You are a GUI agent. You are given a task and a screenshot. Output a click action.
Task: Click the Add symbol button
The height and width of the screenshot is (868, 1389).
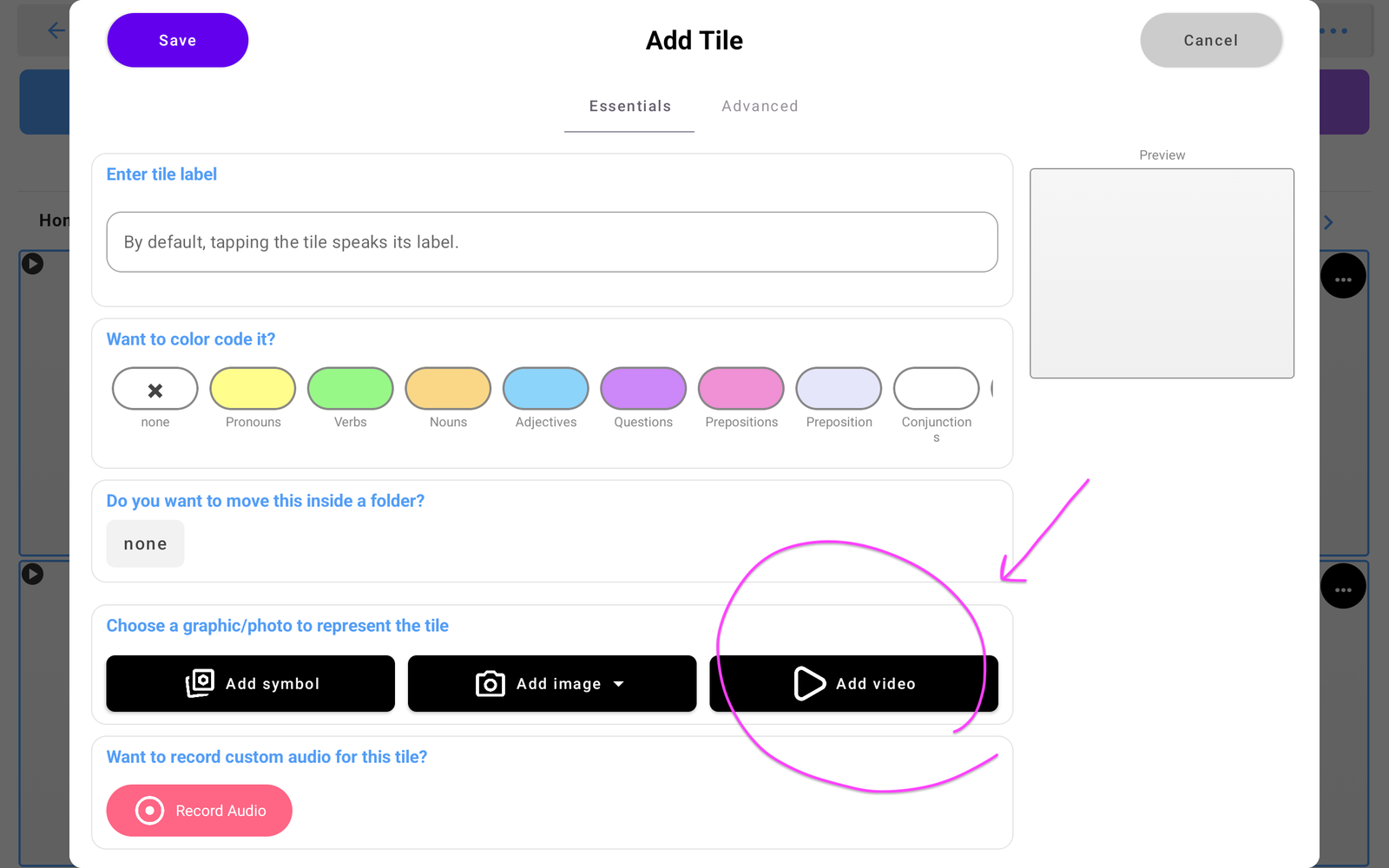[250, 683]
